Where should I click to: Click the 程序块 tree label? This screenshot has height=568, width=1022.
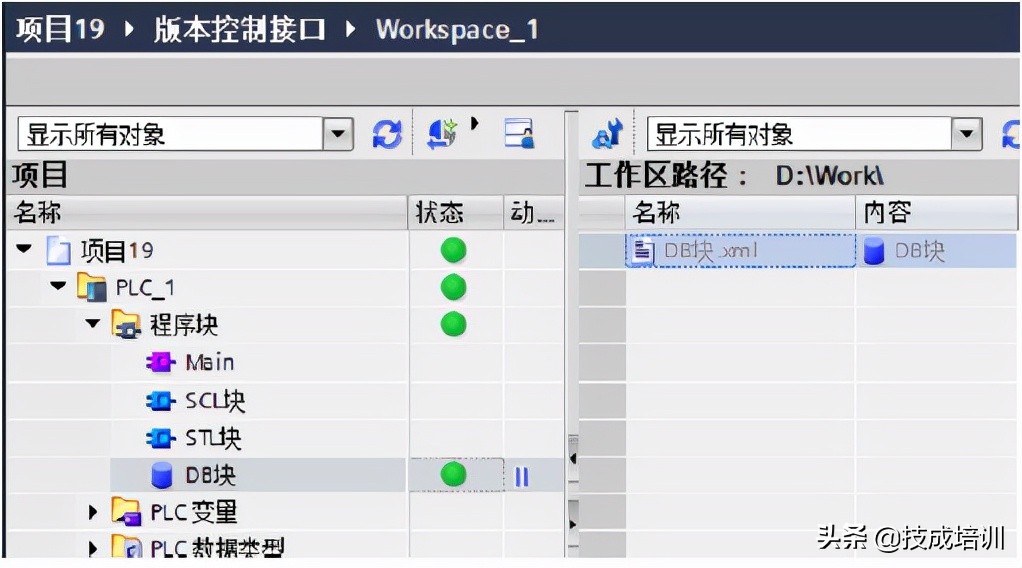pos(184,324)
